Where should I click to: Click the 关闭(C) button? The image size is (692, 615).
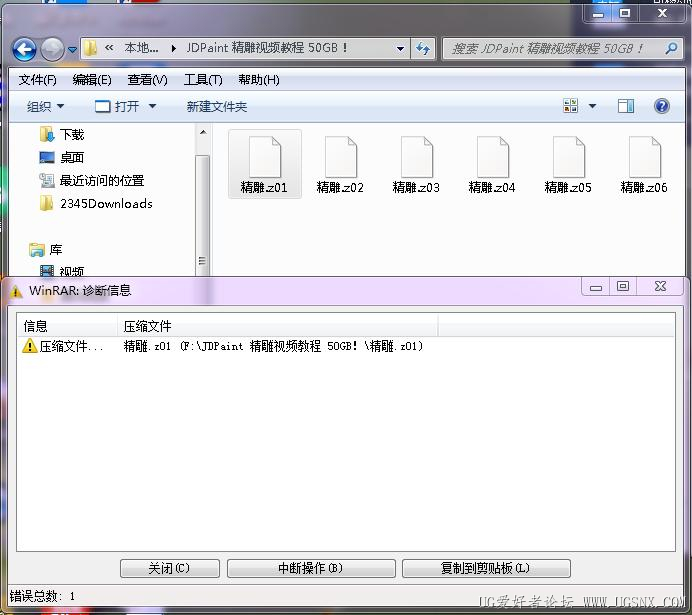pyautogui.click(x=169, y=568)
